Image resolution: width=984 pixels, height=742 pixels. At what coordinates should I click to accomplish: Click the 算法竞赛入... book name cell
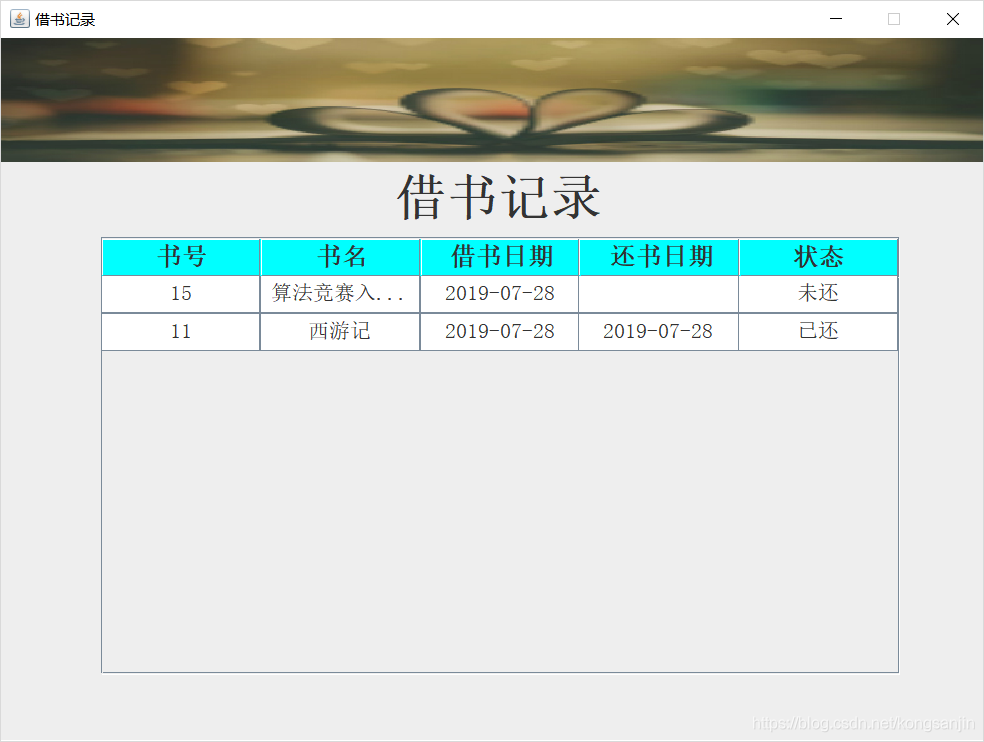[x=340, y=294]
